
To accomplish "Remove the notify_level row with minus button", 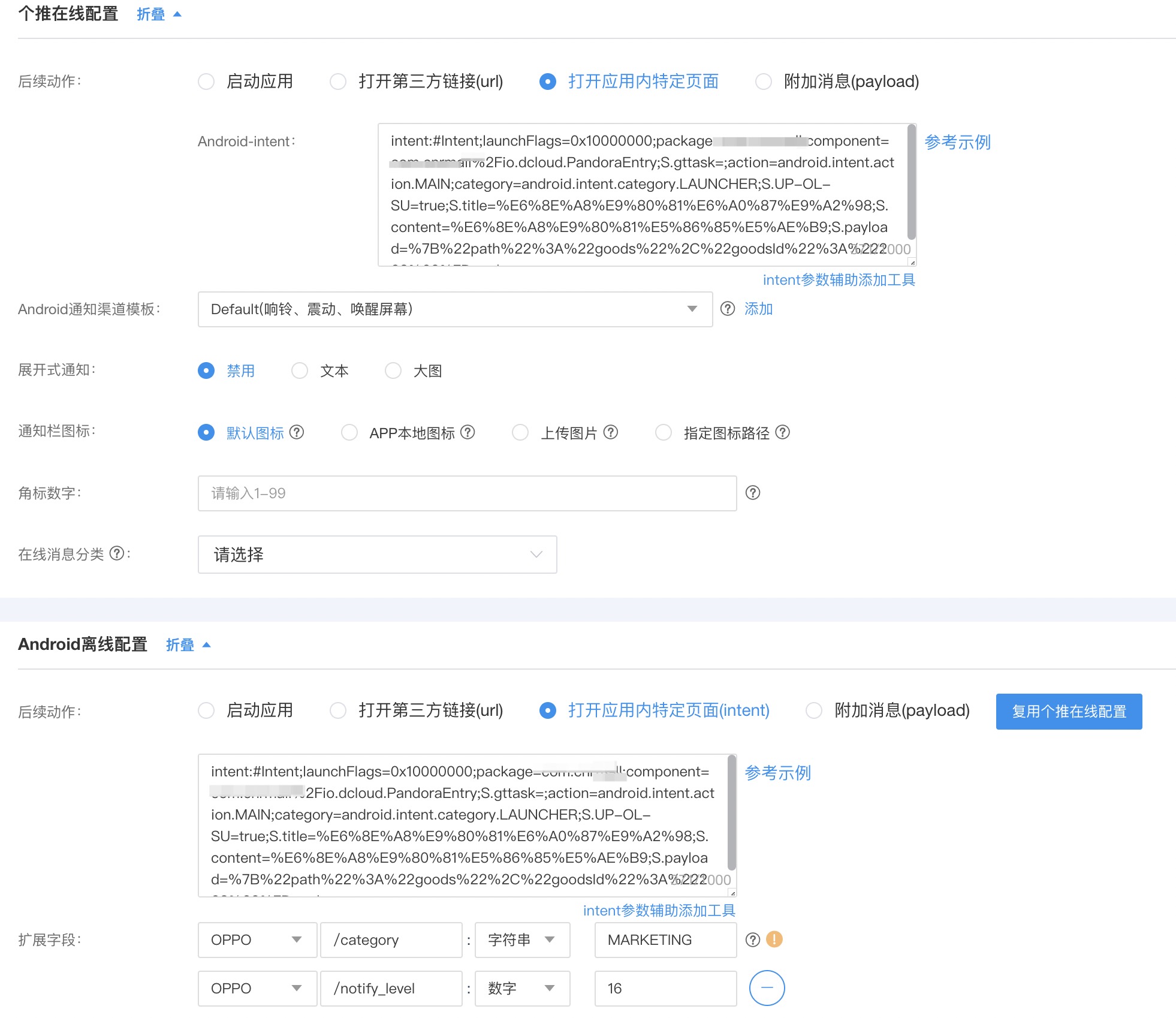I will coord(767,987).
